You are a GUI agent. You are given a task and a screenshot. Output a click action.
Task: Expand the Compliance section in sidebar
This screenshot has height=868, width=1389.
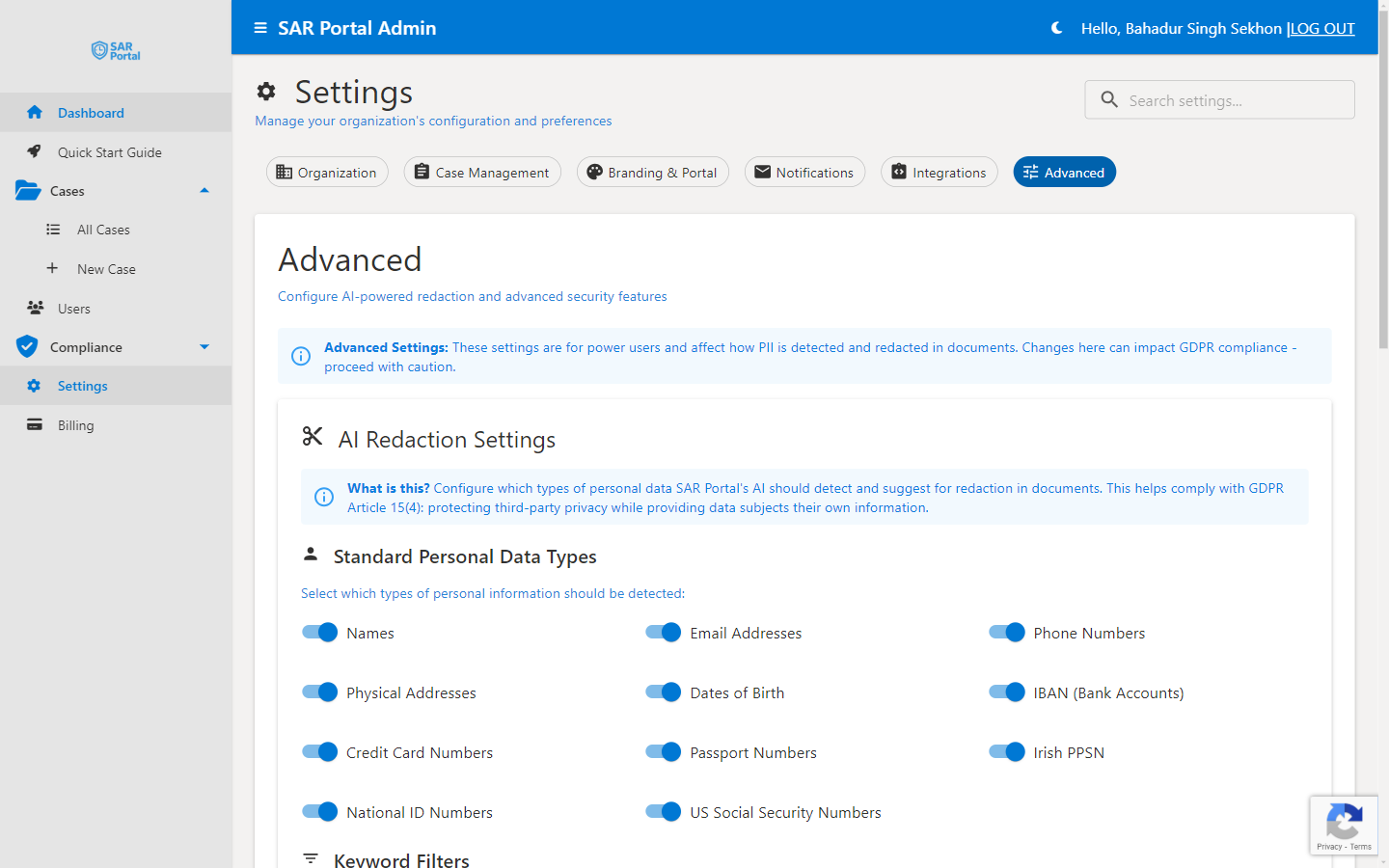click(204, 346)
